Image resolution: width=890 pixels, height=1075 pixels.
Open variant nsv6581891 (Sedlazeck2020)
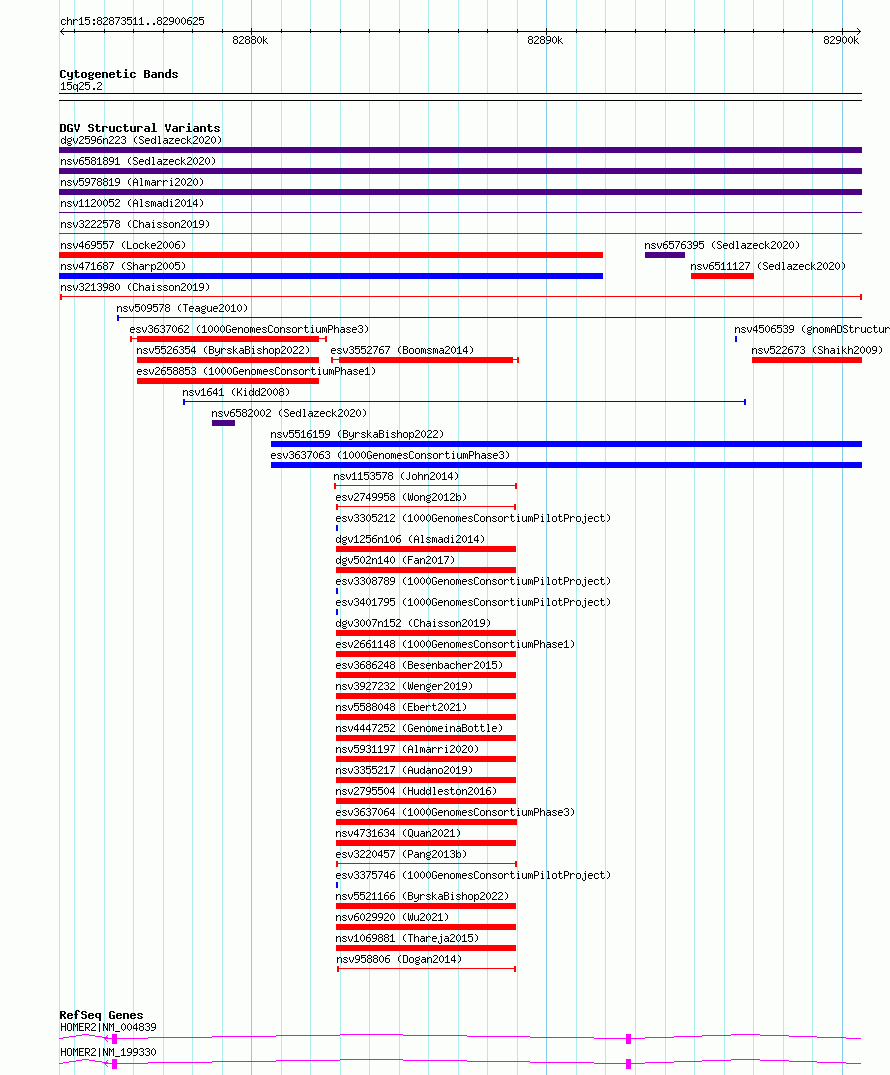pos(138,161)
